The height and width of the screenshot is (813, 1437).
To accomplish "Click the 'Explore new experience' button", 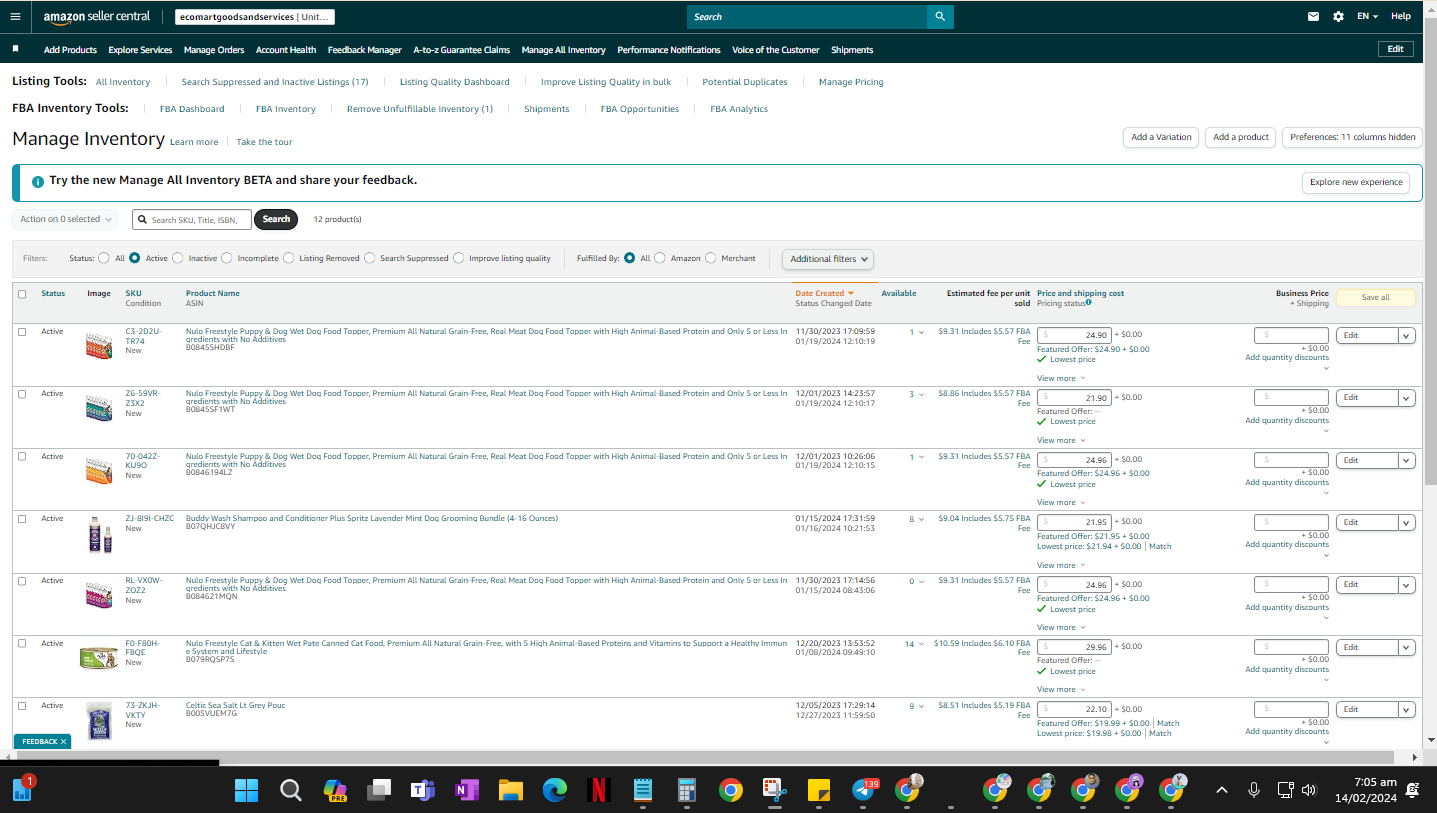I will [x=1356, y=183].
